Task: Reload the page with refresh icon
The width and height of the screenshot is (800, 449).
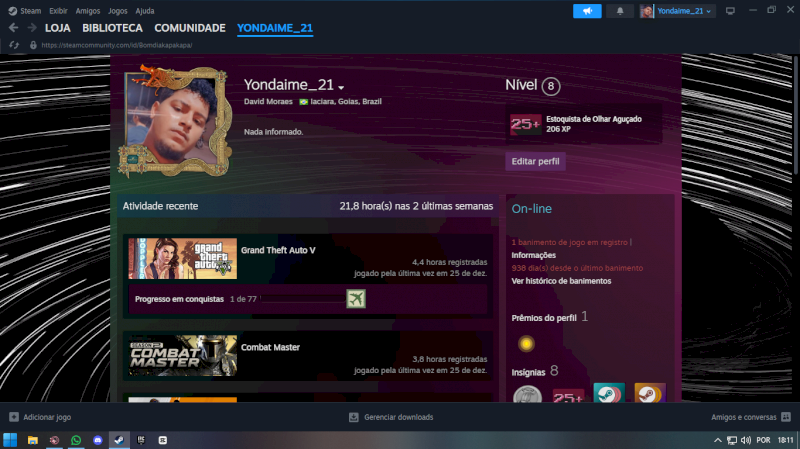Action: (x=14, y=45)
